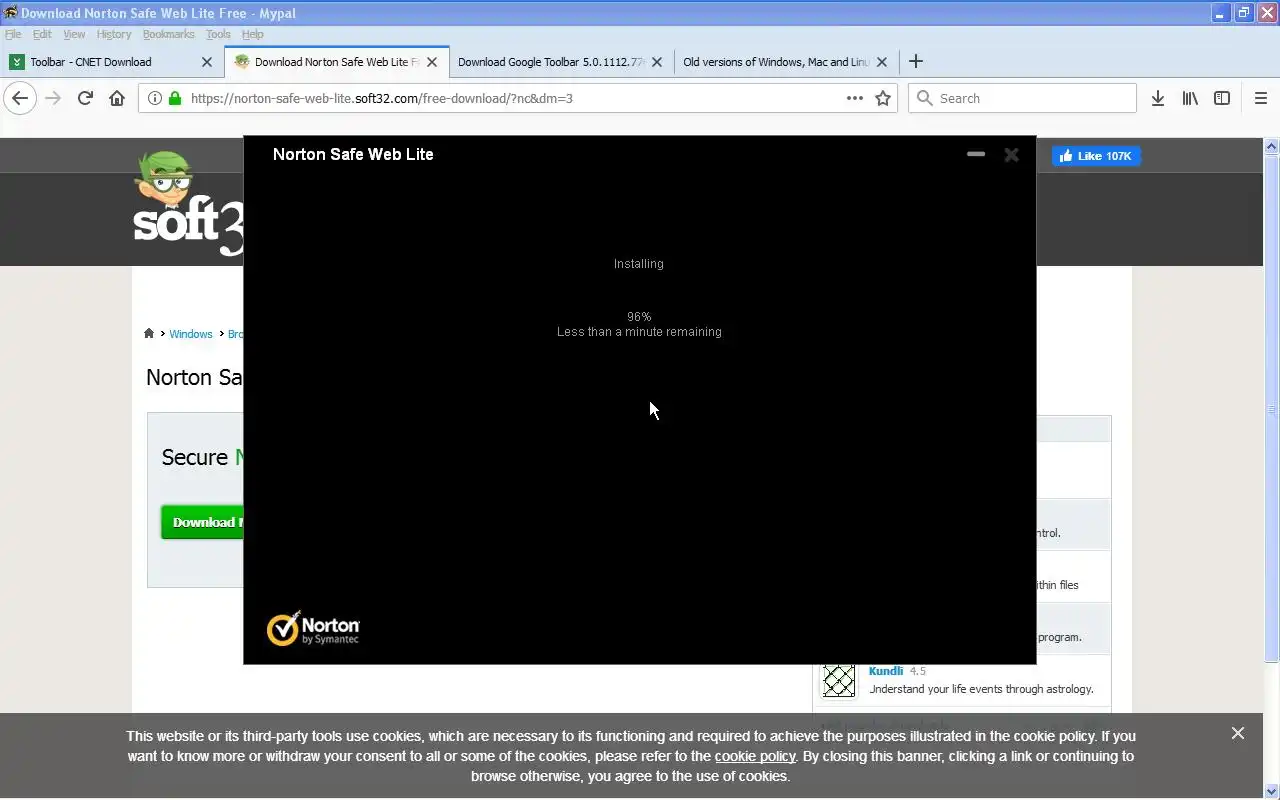Close the Download Norton Safe Web Lite tab
Image resolution: width=1280 pixels, height=800 pixels.
pos(432,62)
